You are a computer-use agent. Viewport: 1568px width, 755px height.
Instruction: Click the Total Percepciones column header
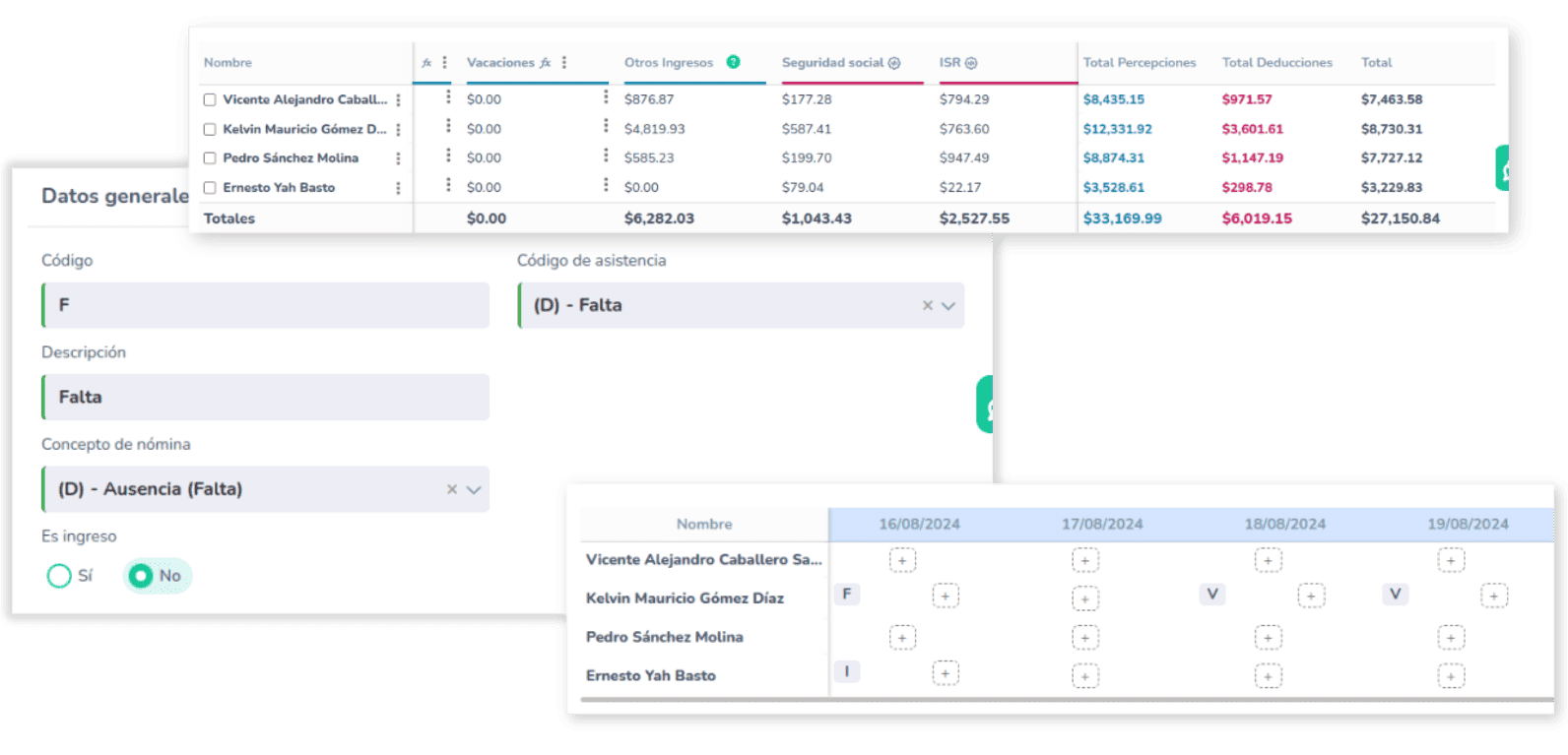click(x=1140, y=62)
